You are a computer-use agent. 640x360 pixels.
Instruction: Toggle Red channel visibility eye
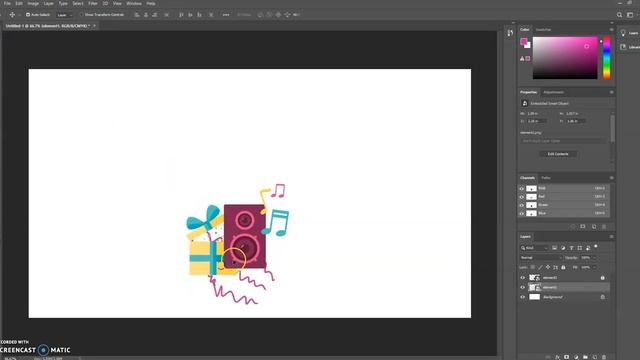pyautogui.click(x=522, y=197)
